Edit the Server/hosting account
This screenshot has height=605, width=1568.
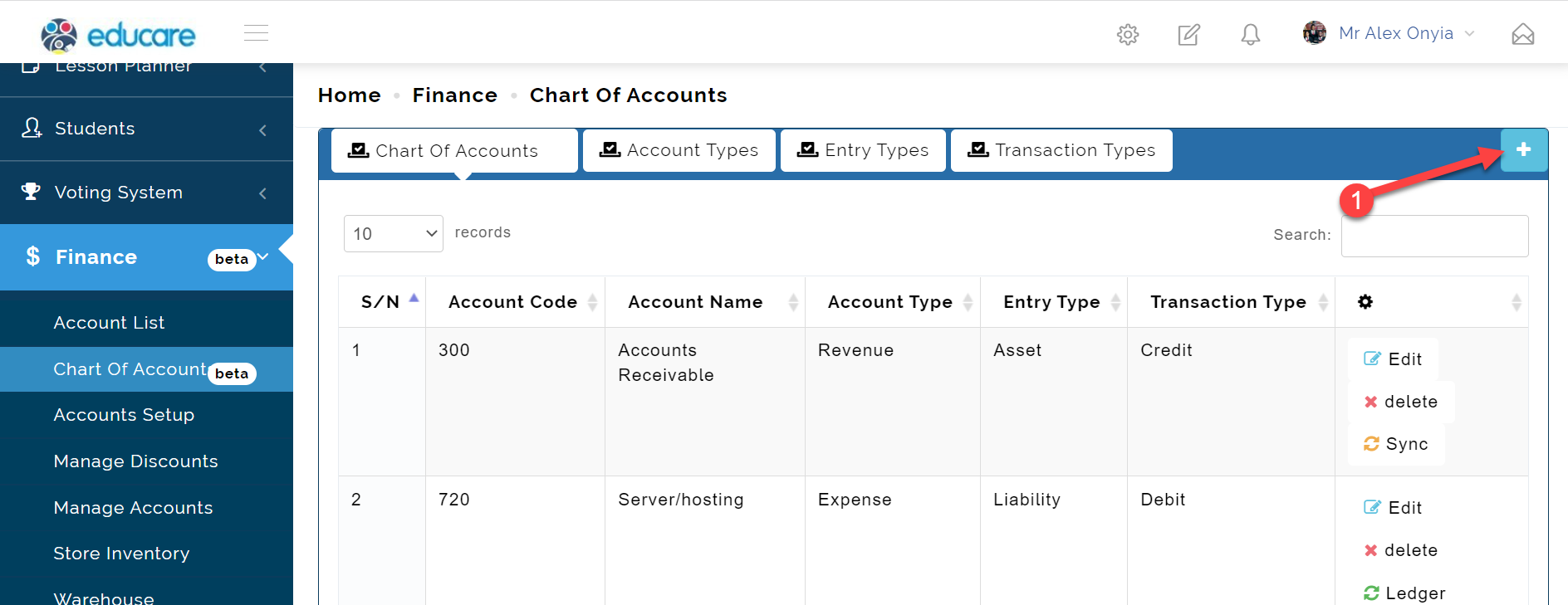tap(1393, 507)
